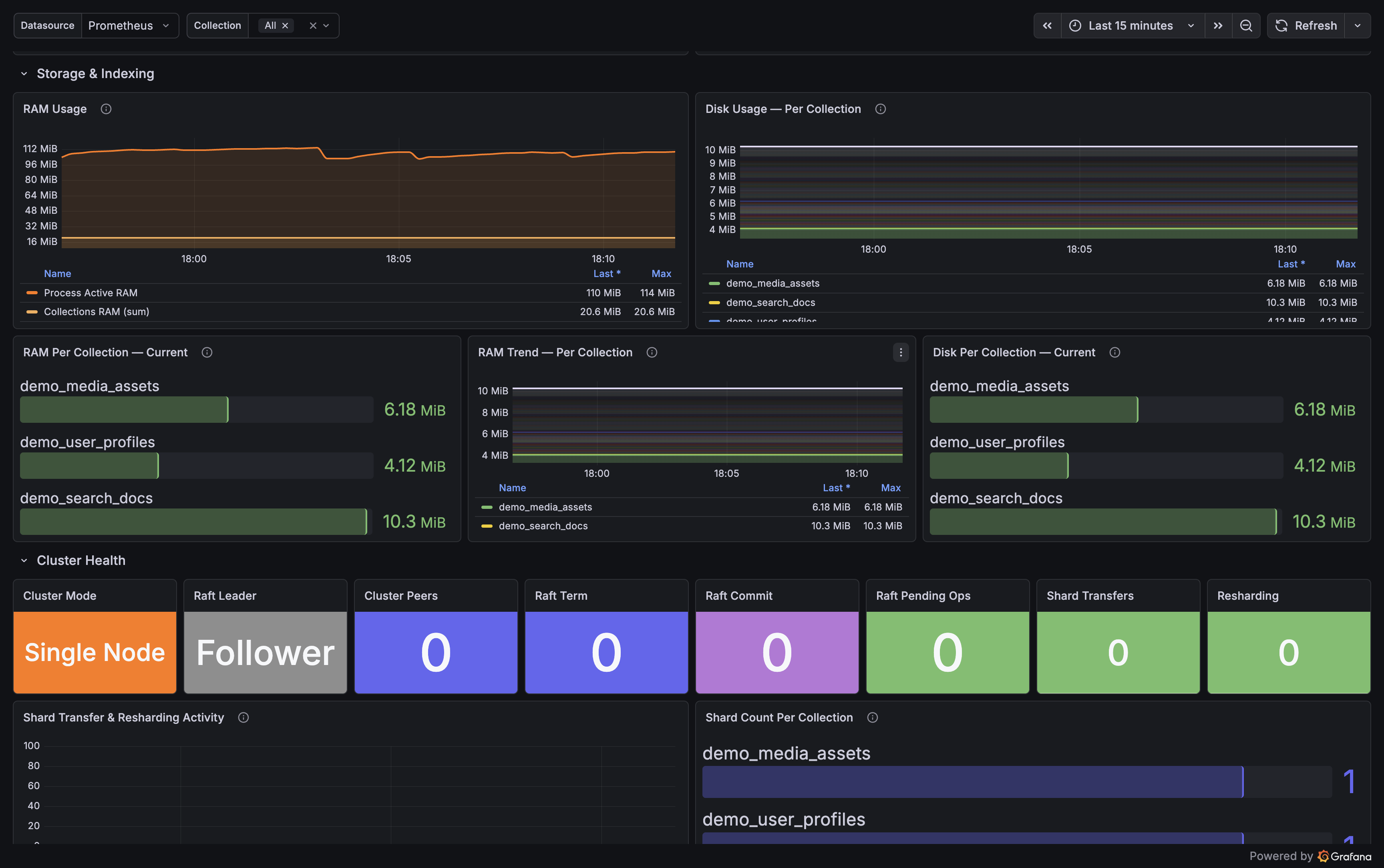1384x868 pixels.
Task: Click the Shard Count Per Collection info icon
Action: point(872,717)
